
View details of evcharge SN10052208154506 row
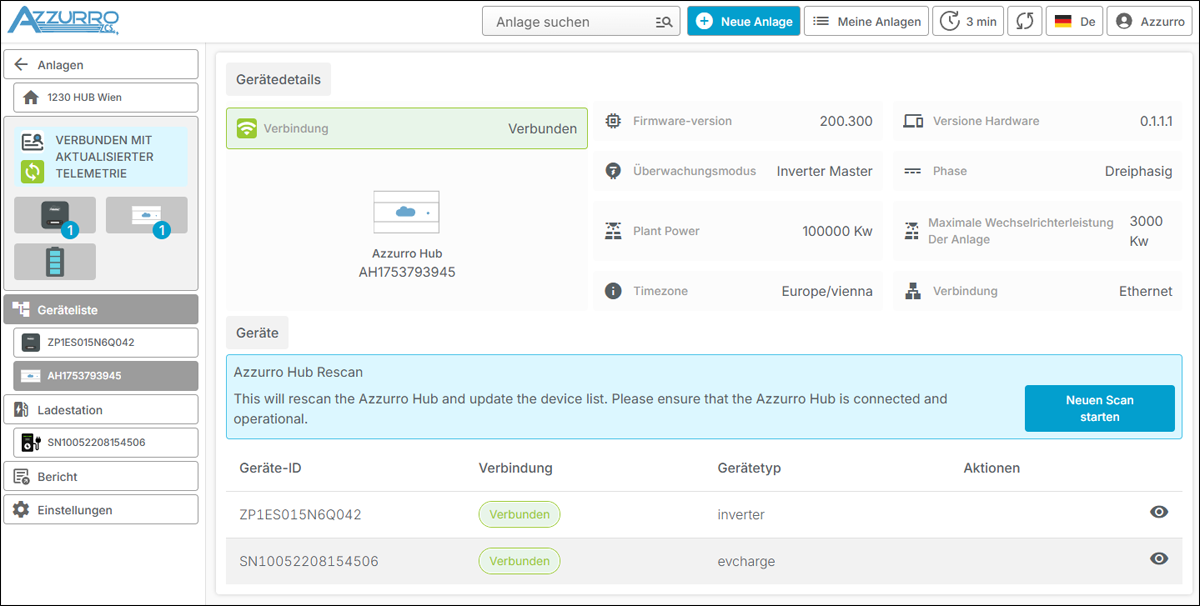(1159, 559)
